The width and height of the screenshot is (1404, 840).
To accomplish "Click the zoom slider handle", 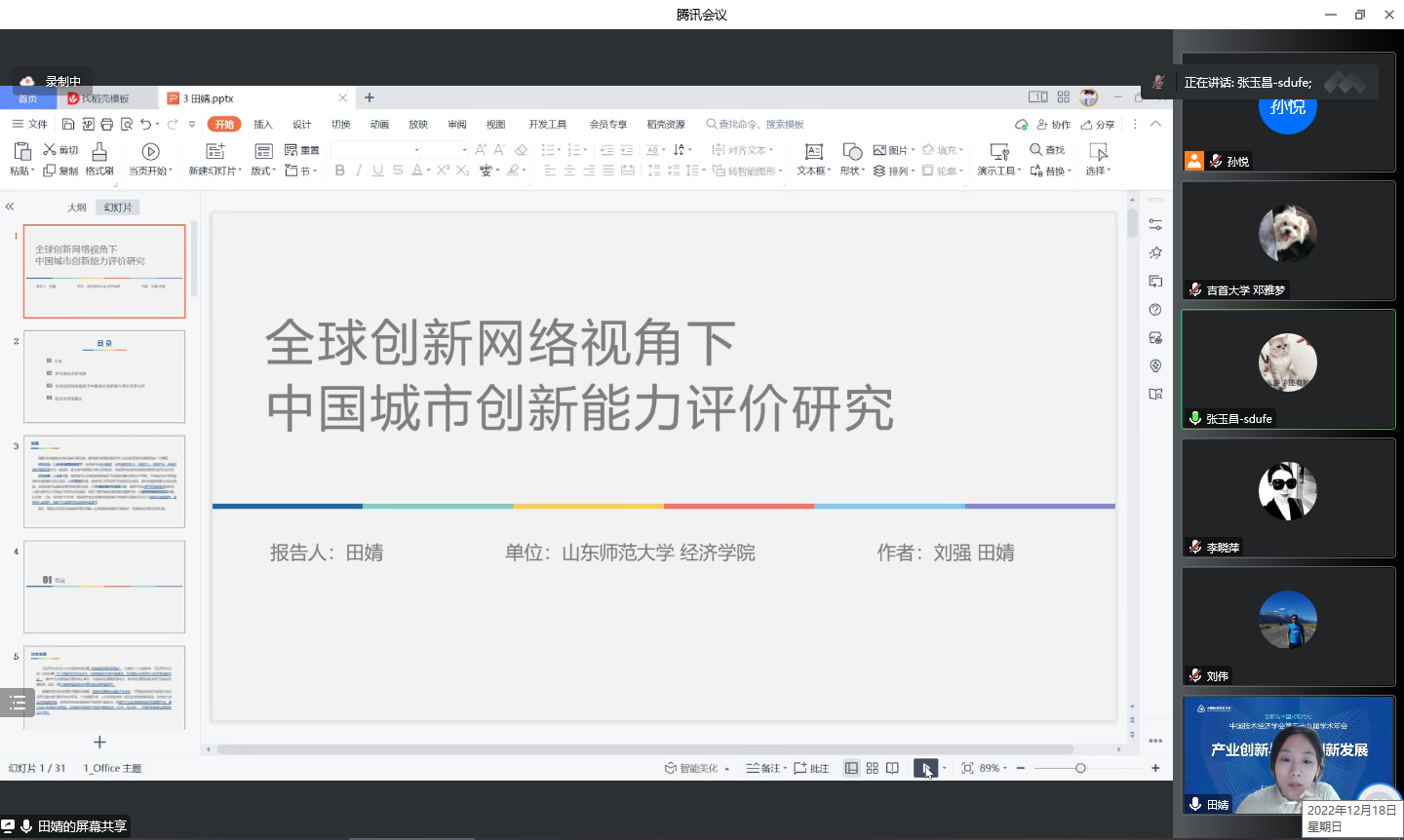I will (x=1080, y=768).
